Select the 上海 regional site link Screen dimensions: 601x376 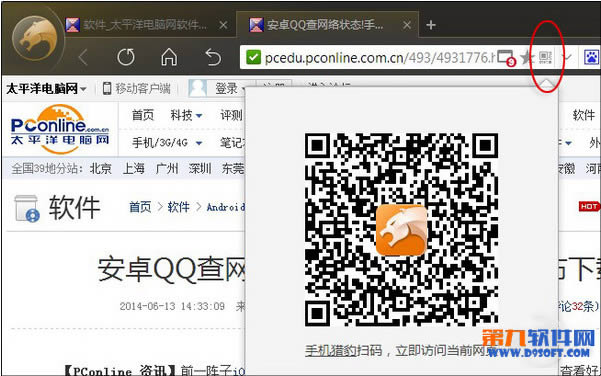(x=133, y=168)
